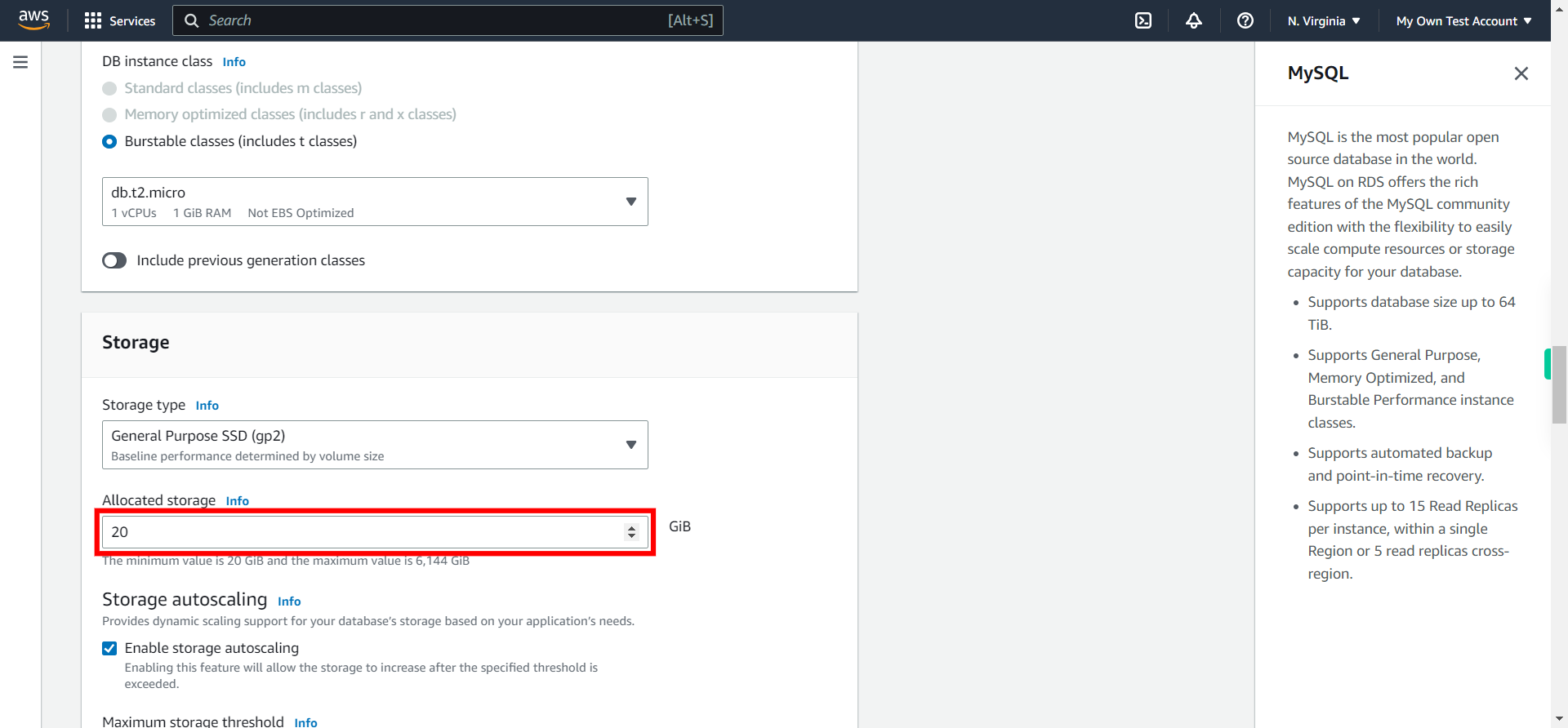The width and height of the screenshot is (1568, 728).
Task: Click 'Supports database size up to 64 TiB' text
Action: point(1411,313)
